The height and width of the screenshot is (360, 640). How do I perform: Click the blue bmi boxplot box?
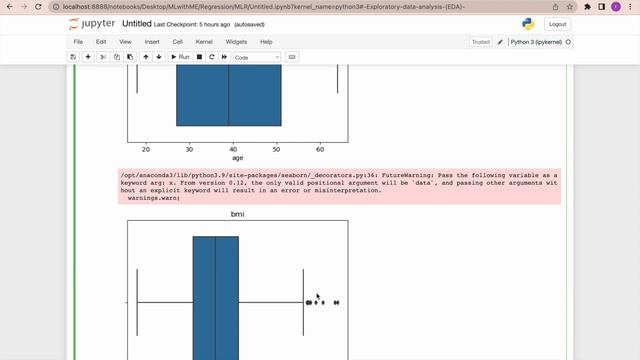coord(216,298)
